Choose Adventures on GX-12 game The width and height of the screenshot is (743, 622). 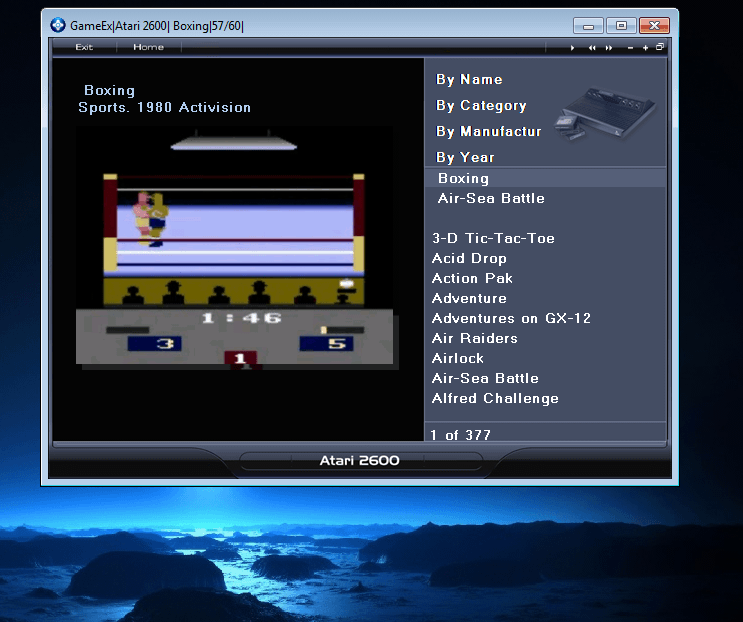511,318
